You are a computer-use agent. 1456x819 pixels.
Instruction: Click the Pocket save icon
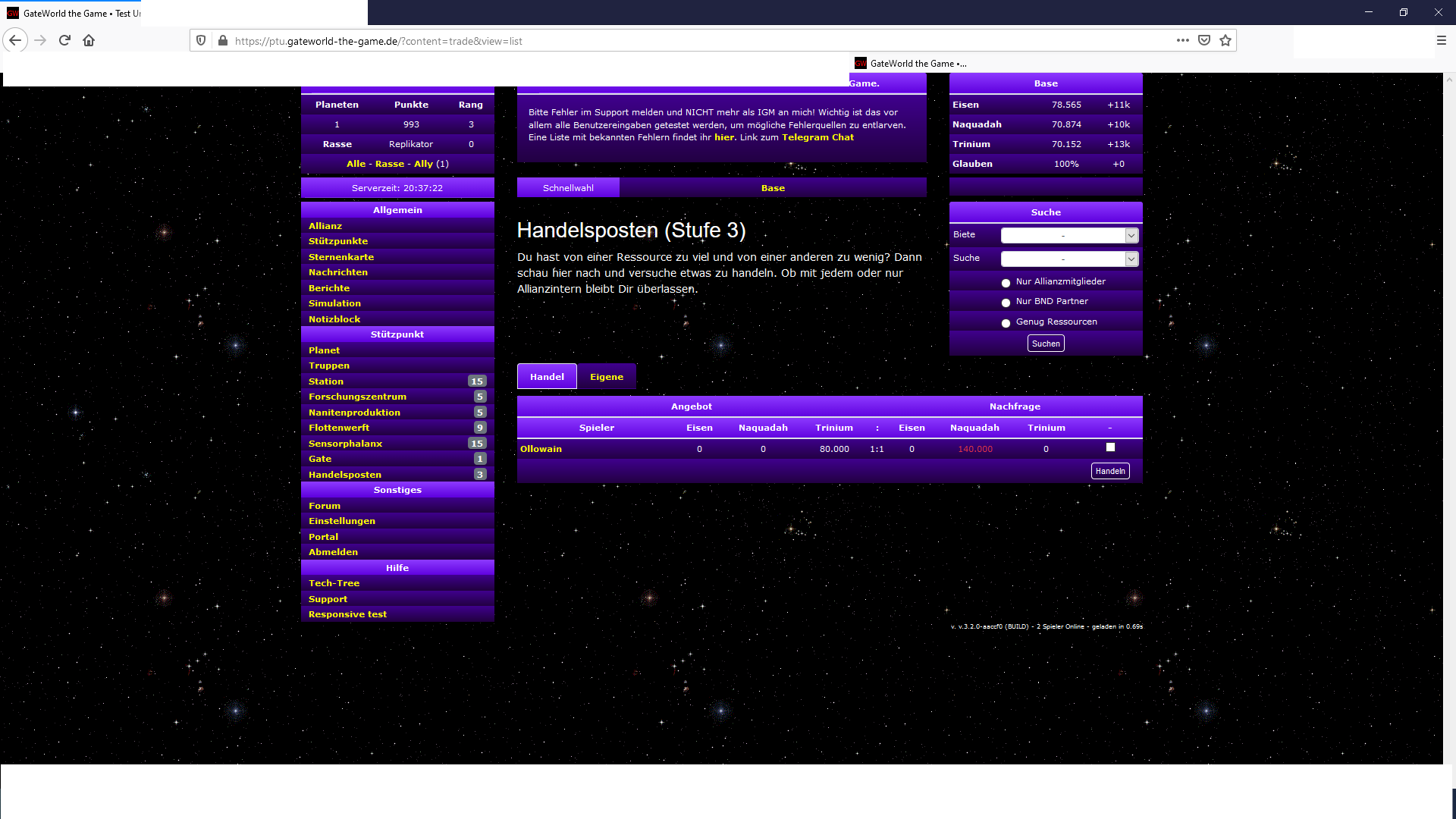pos(1204,40)
